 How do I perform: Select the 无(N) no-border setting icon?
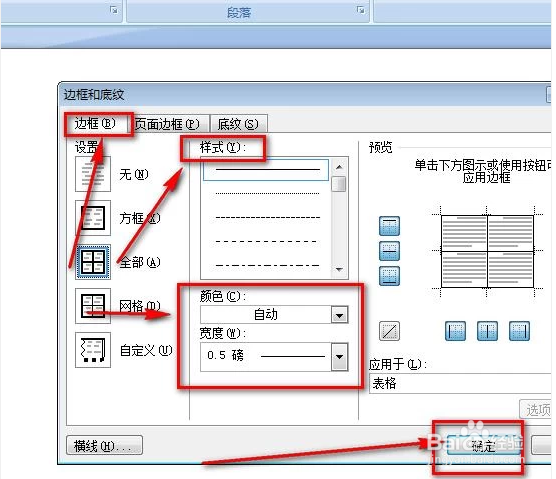pyautogui.click(x=93, y=174)
